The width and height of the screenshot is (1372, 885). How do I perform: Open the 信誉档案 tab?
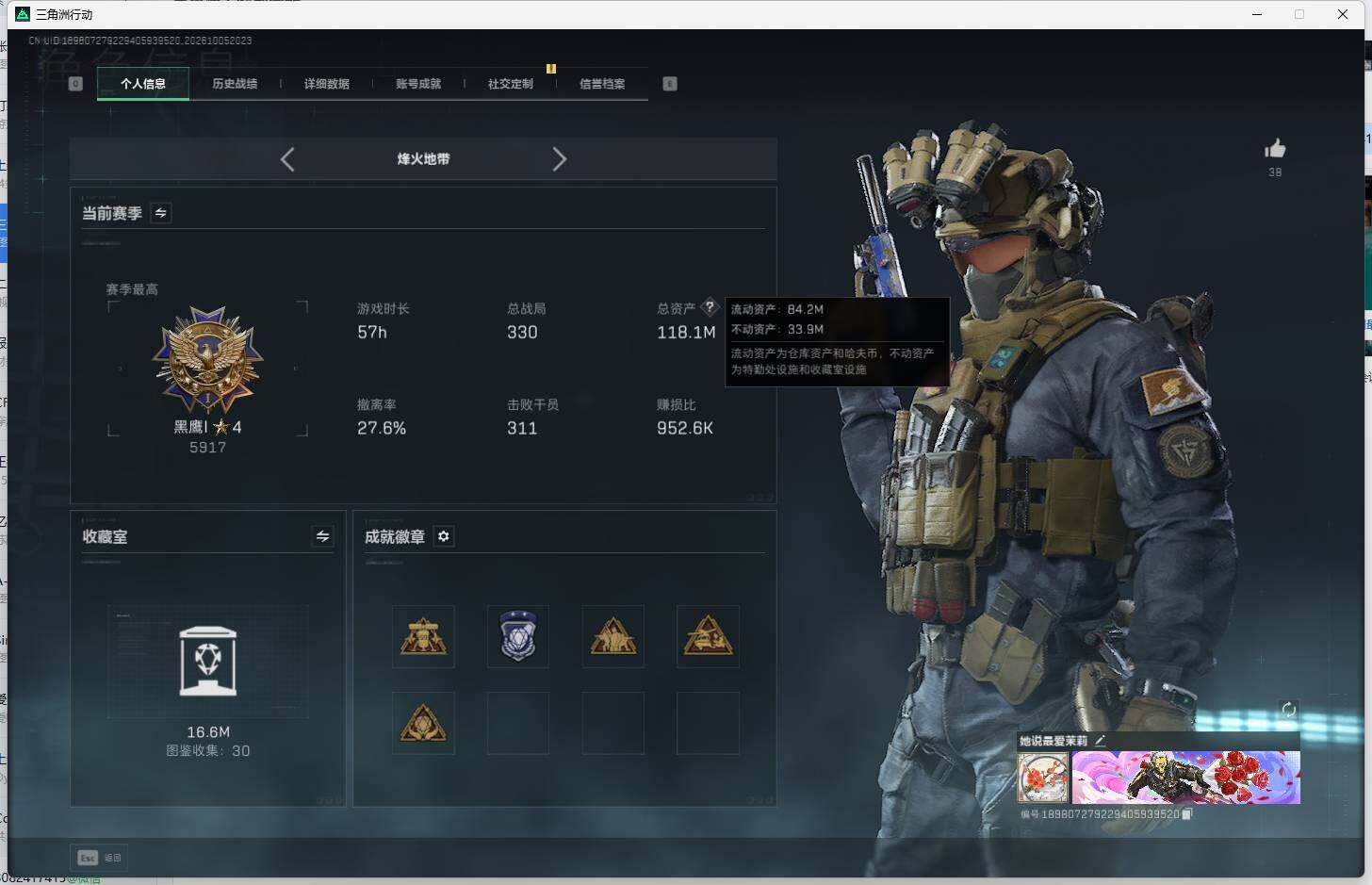click(602, 84)
